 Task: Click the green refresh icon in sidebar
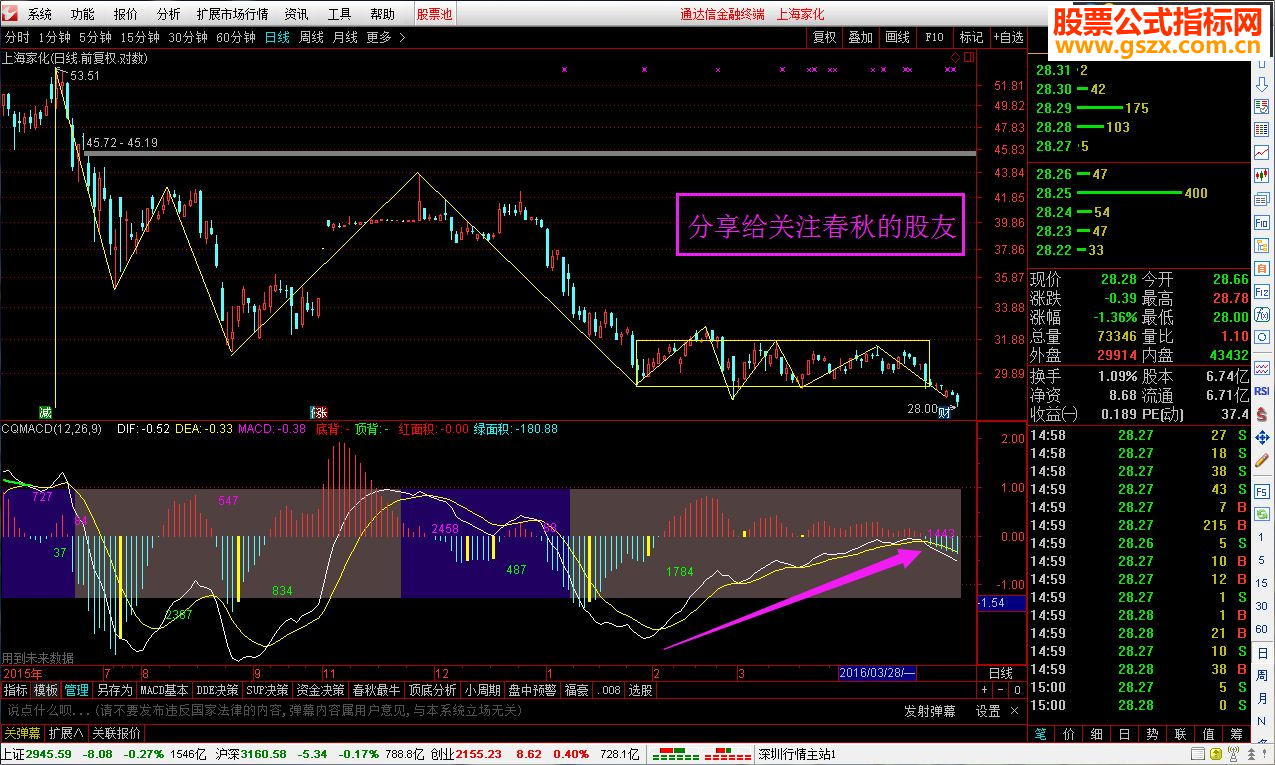tap(1262, 514)
